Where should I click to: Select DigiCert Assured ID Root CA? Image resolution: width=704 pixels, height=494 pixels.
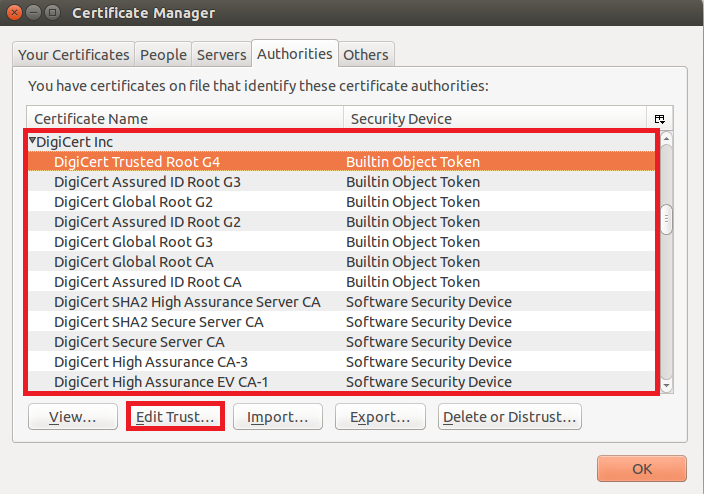pyautogui.click(x=341, y=282)
